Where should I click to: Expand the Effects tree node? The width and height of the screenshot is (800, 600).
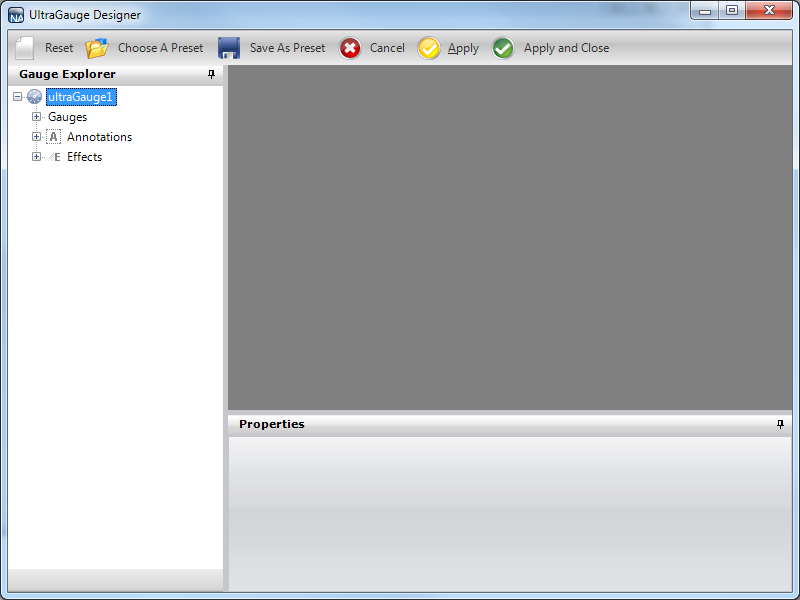[x=37, y=157]
